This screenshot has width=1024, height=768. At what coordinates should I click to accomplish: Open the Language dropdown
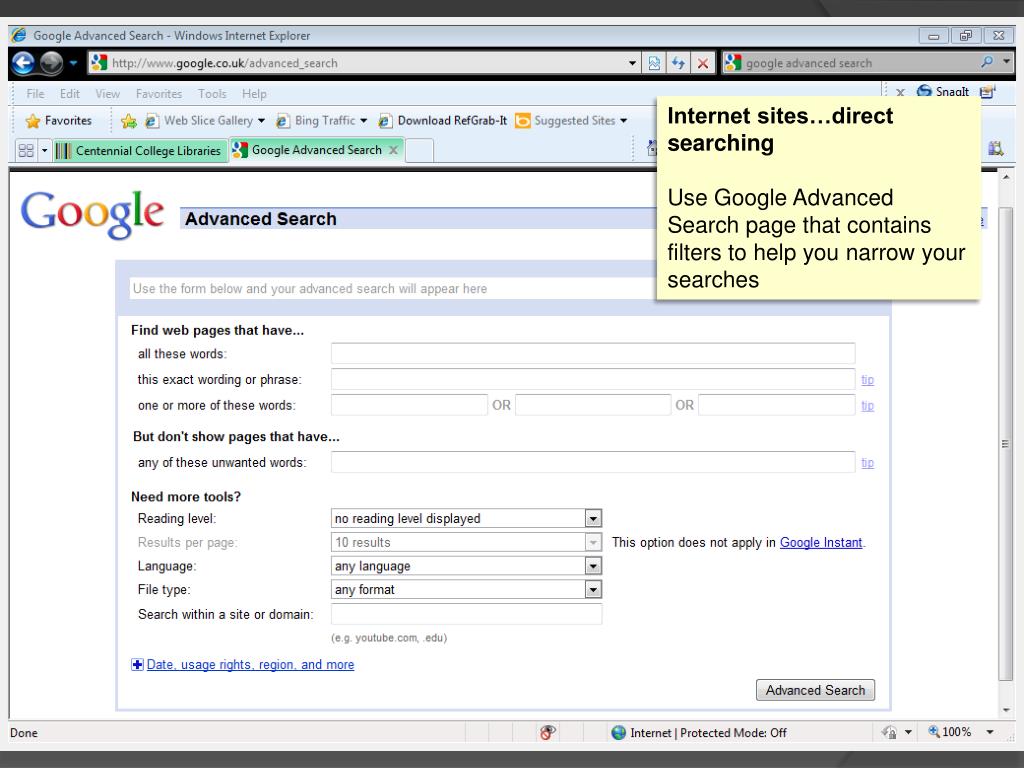pos(466,566)
